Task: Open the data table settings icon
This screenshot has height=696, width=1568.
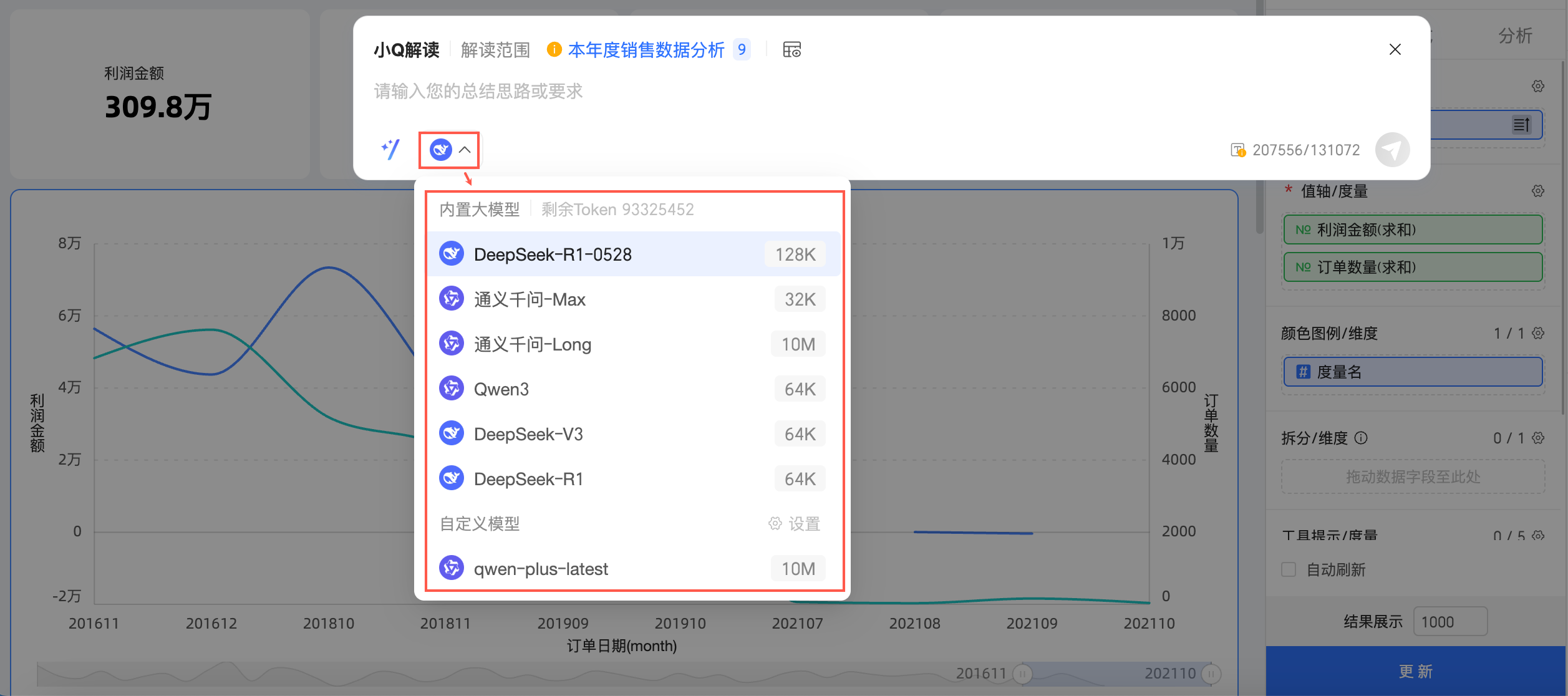Action: click(x=791, y=50)
